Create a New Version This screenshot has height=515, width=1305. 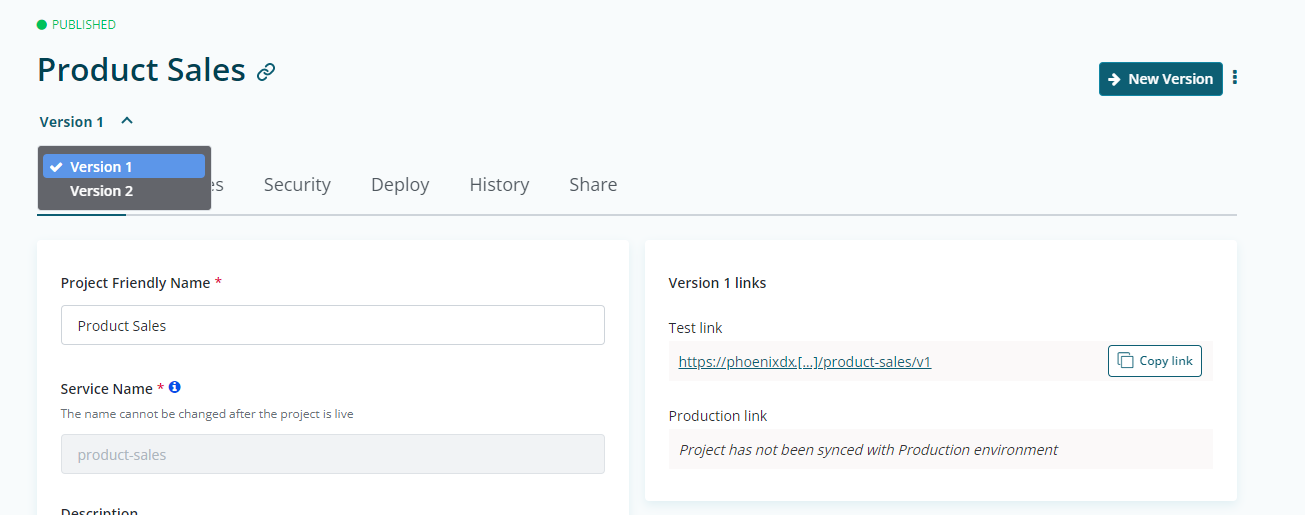[1160, 79]
